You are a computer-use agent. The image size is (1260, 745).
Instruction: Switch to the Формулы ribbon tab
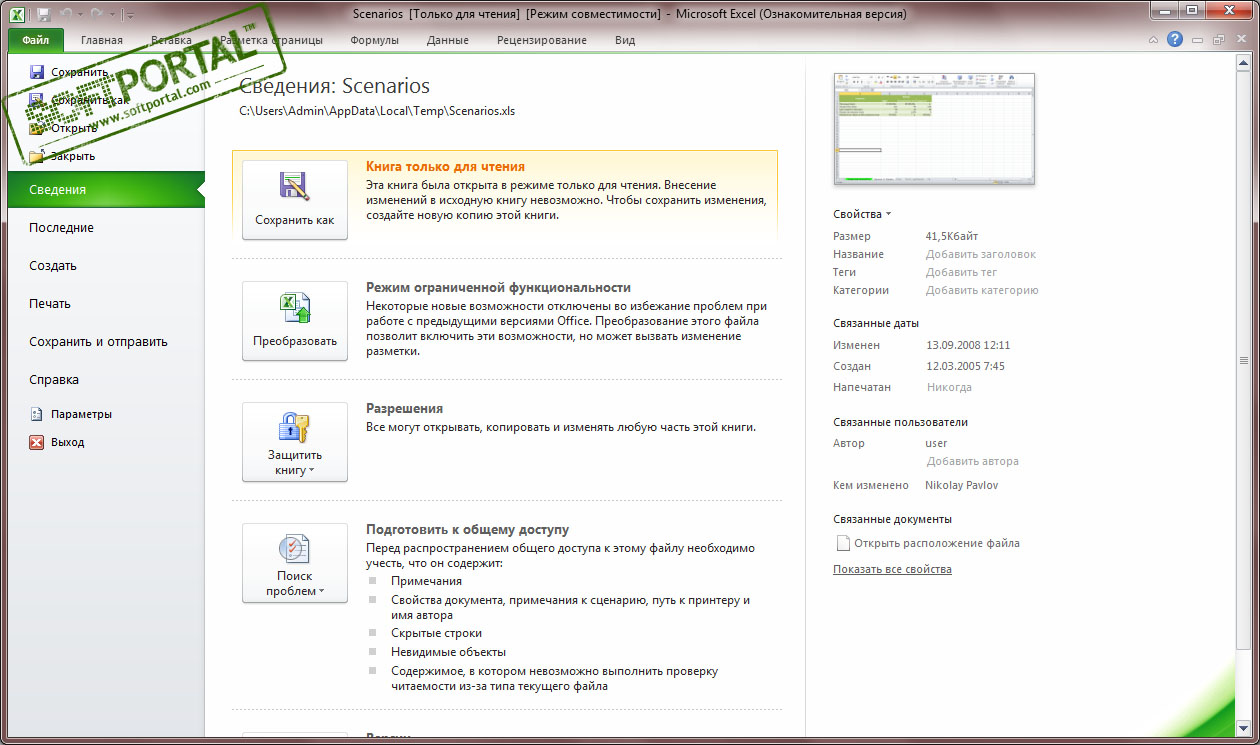coord(374,40)
